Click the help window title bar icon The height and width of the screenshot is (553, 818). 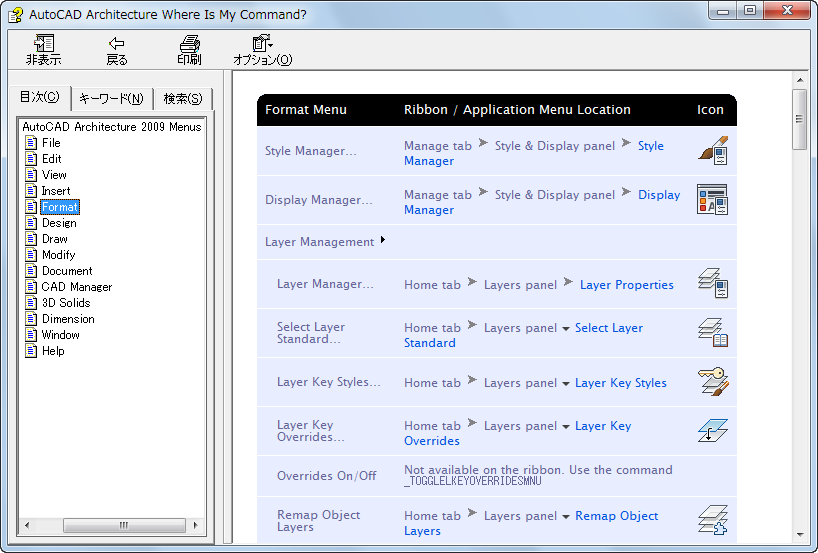[15, 14]
